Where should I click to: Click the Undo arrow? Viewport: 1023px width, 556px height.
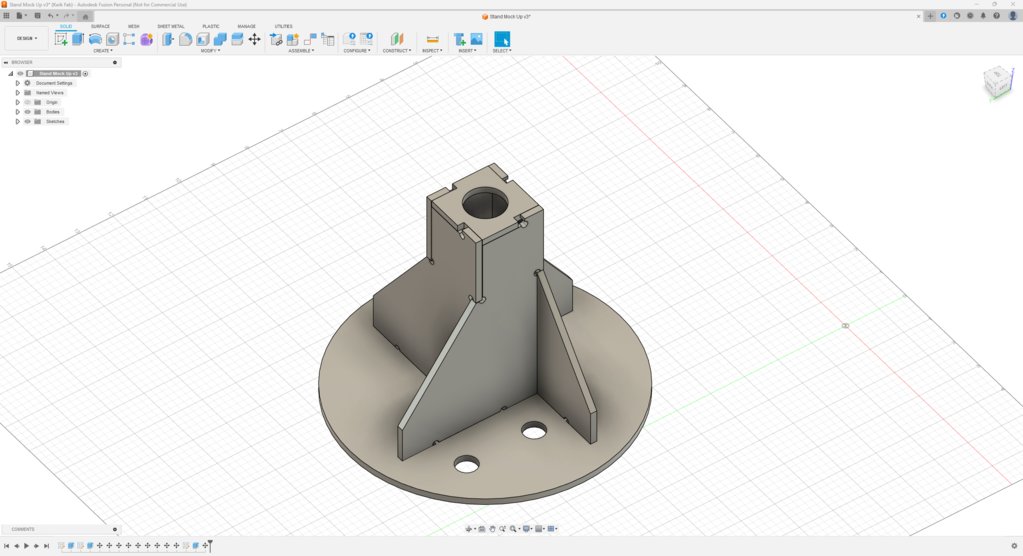(x=51, y=16)
